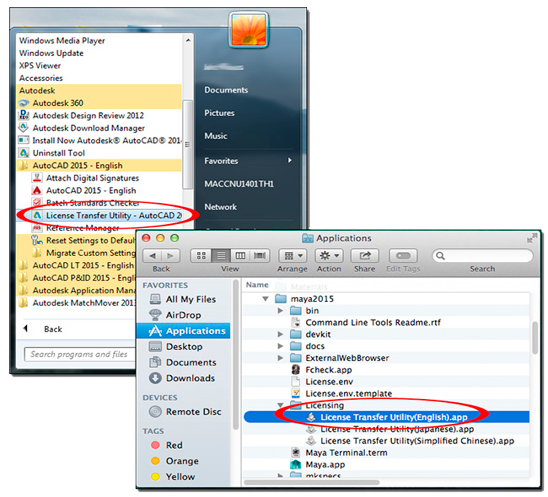
Task: Click Reset Settings to Default
Action: click(84, 240)
